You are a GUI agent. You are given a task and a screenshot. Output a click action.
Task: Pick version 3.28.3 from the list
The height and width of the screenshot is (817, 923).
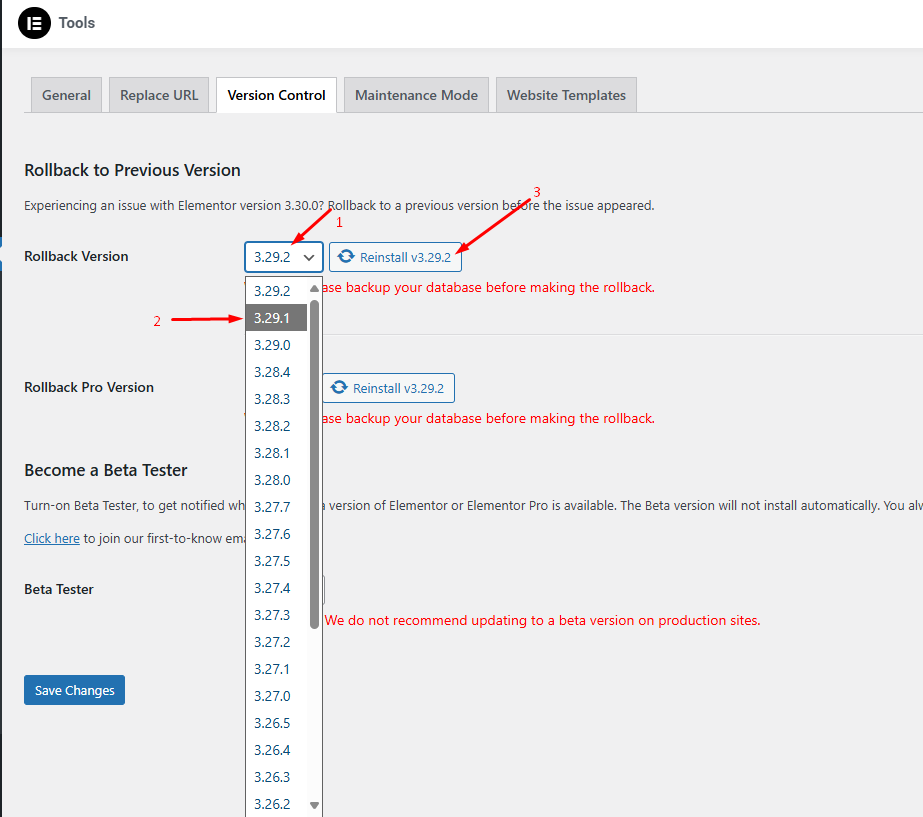click(x=277, y=399)
